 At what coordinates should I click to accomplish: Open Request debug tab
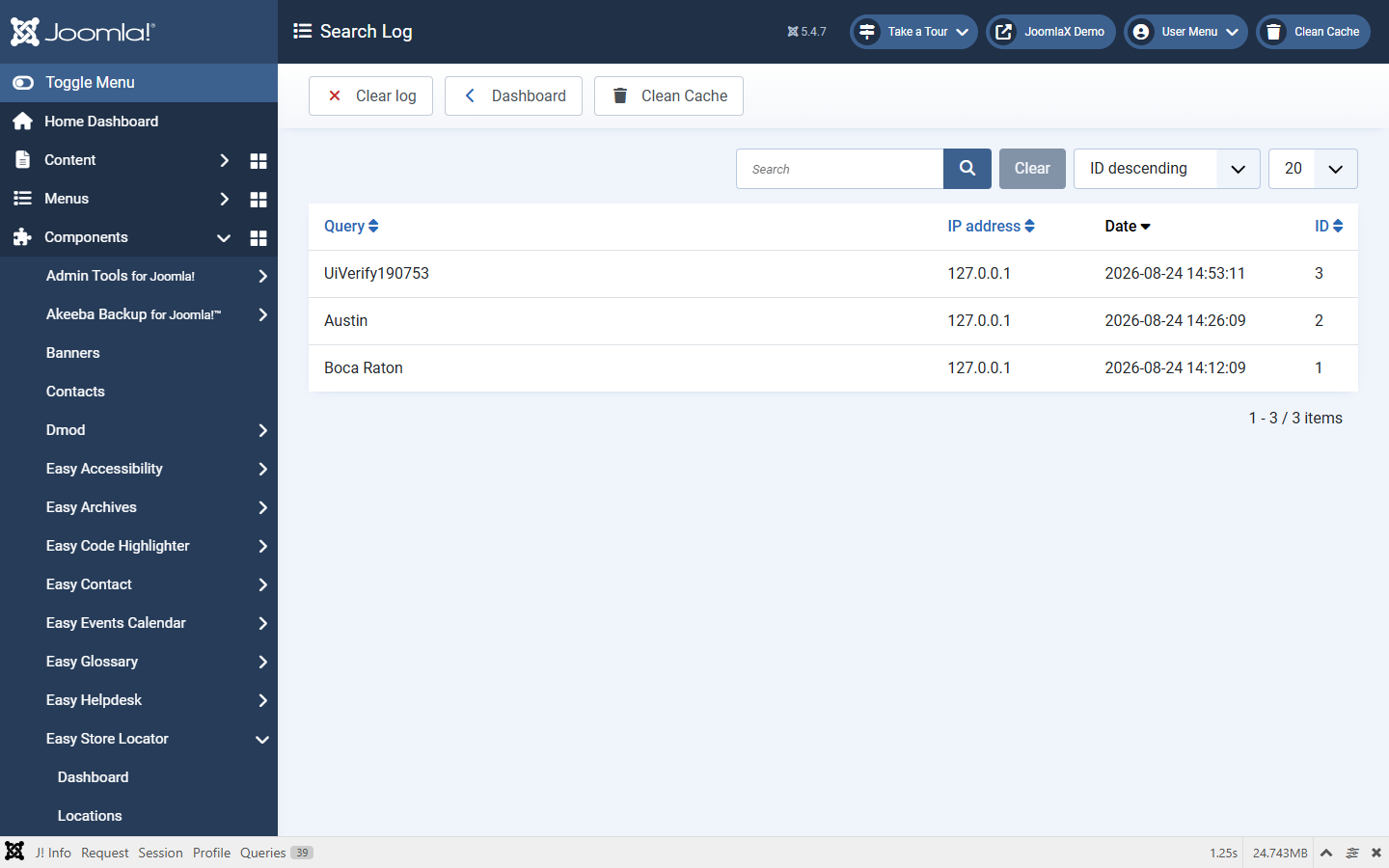click(104, 853)
